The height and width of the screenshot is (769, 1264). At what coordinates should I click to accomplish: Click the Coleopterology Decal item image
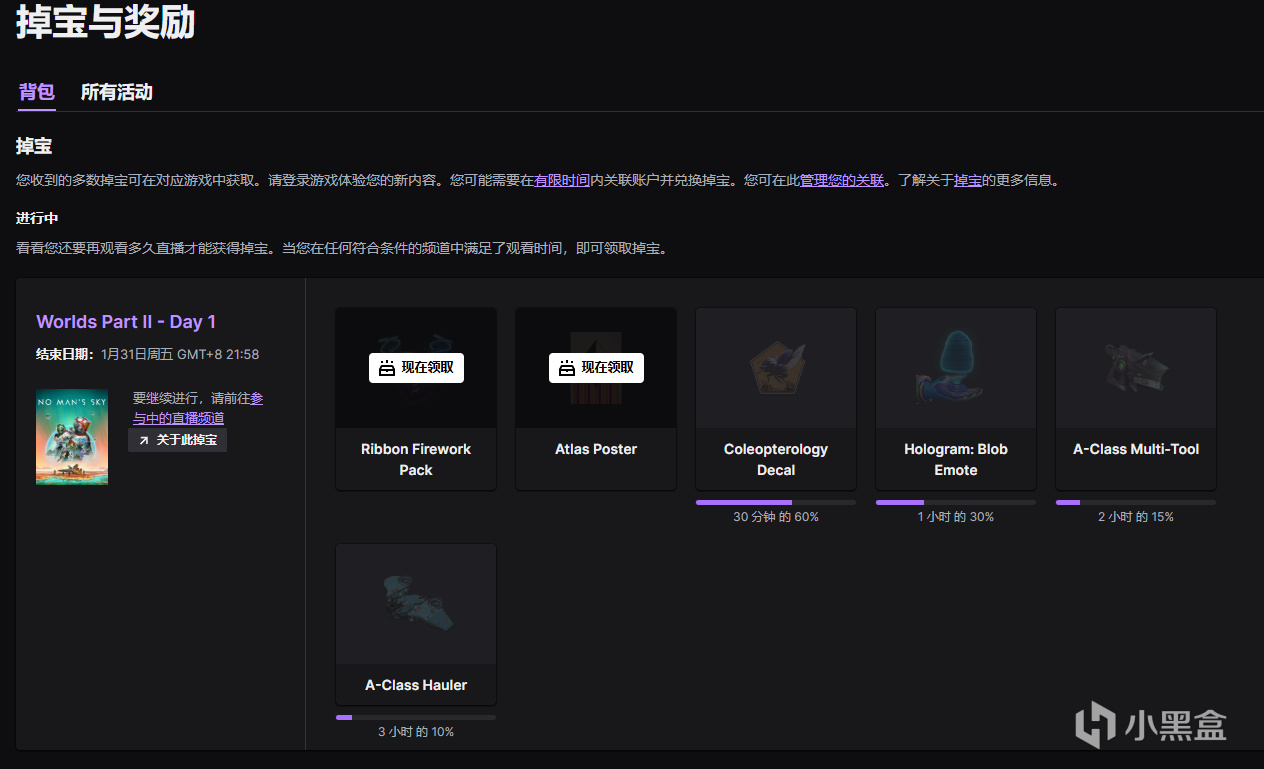coord(776,368)
